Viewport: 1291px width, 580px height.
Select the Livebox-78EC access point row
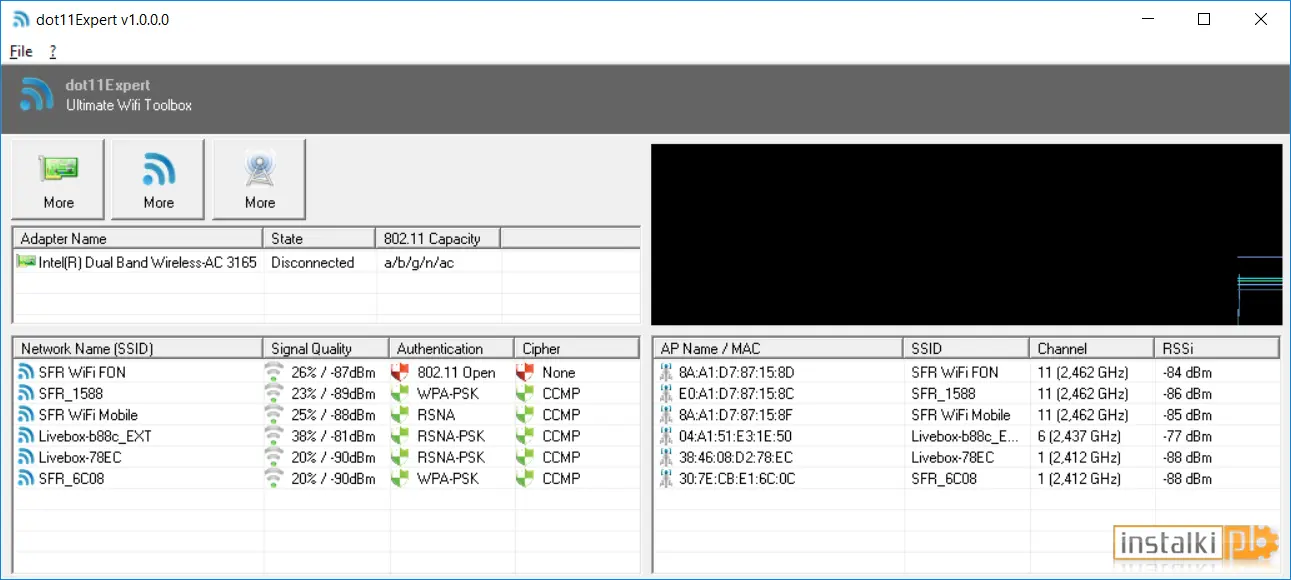[966, 458]
